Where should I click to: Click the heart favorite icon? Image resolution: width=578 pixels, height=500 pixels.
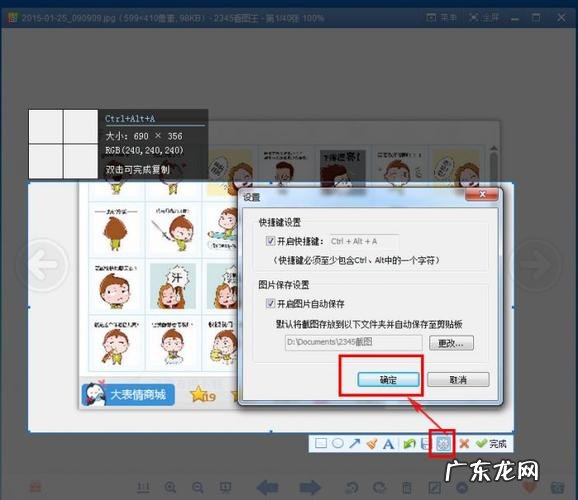(530, 487)
